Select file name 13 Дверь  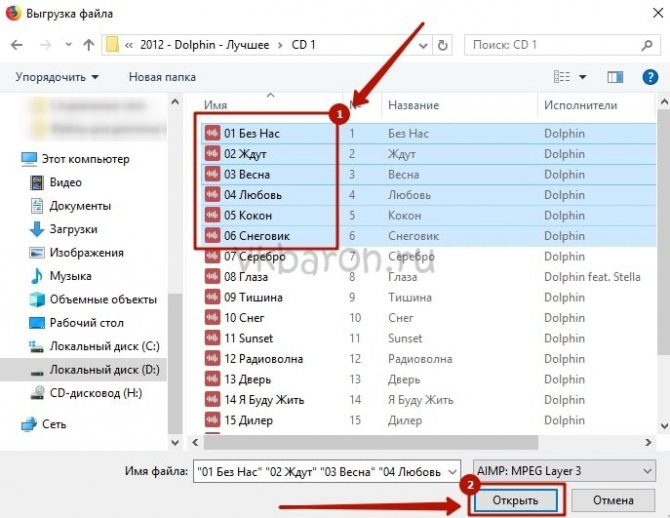(x=248, y=379)
